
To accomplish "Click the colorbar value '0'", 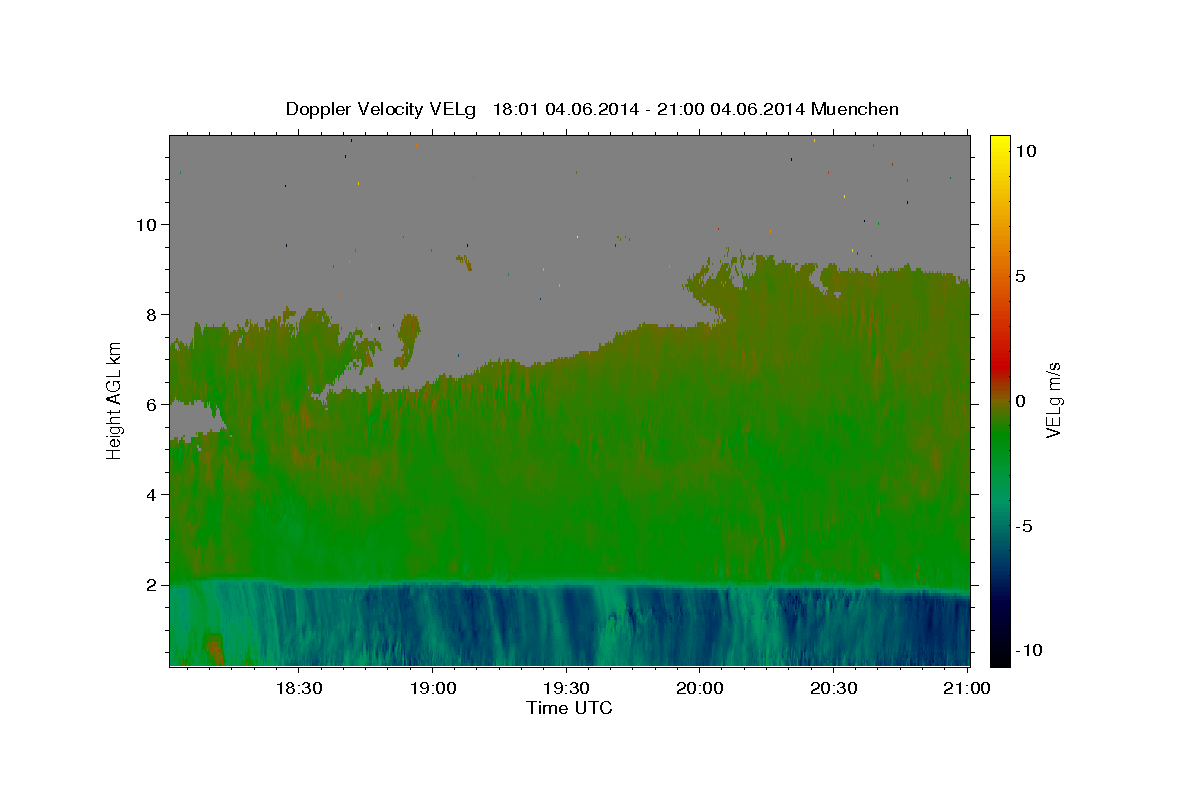I will [1020, 401].
